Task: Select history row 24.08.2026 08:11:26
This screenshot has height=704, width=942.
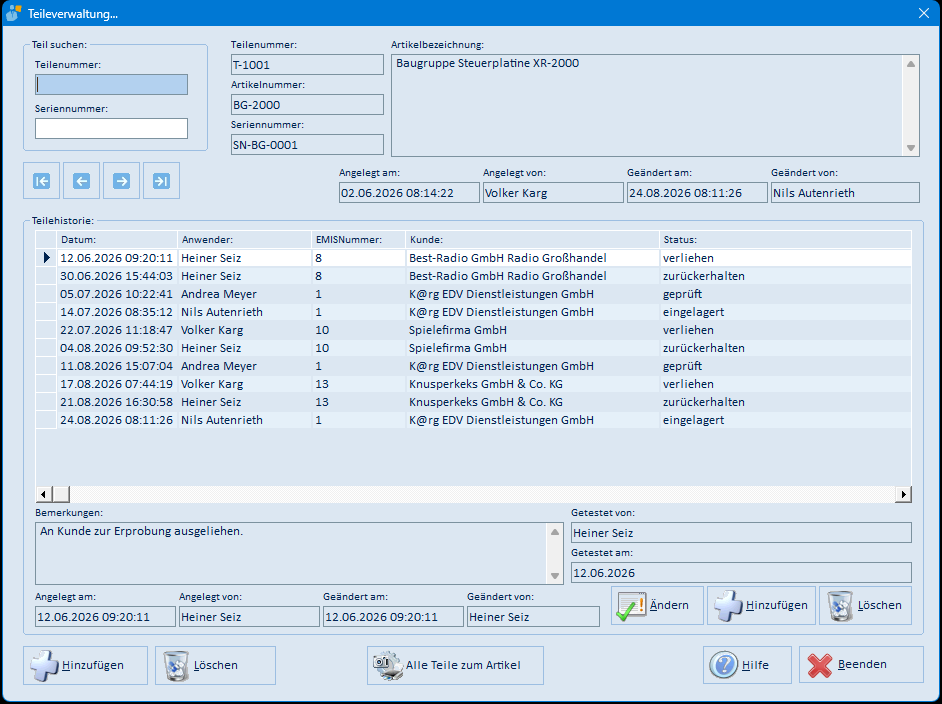Action: (x=473, y=420)
